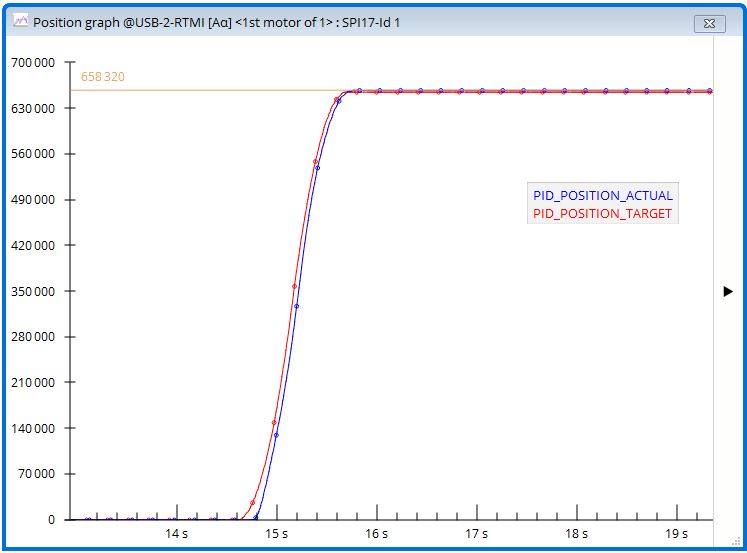Screen dimensions: 747x553
Task: Click the 15 s time axis label
Action: tap(277, 533)
